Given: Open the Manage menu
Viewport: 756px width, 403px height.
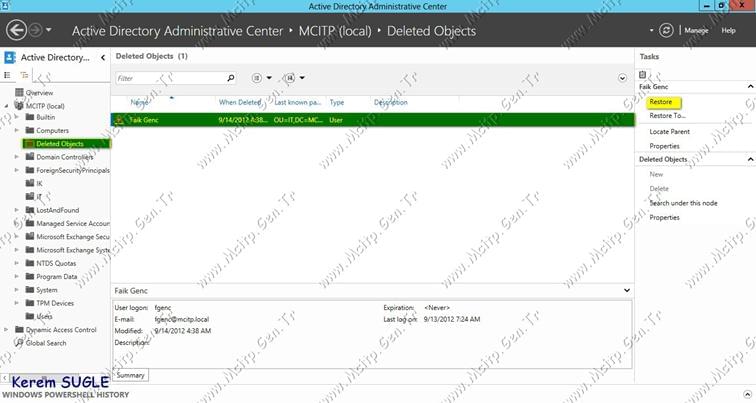Looking at the screenshot, I should tap(696, 30).
